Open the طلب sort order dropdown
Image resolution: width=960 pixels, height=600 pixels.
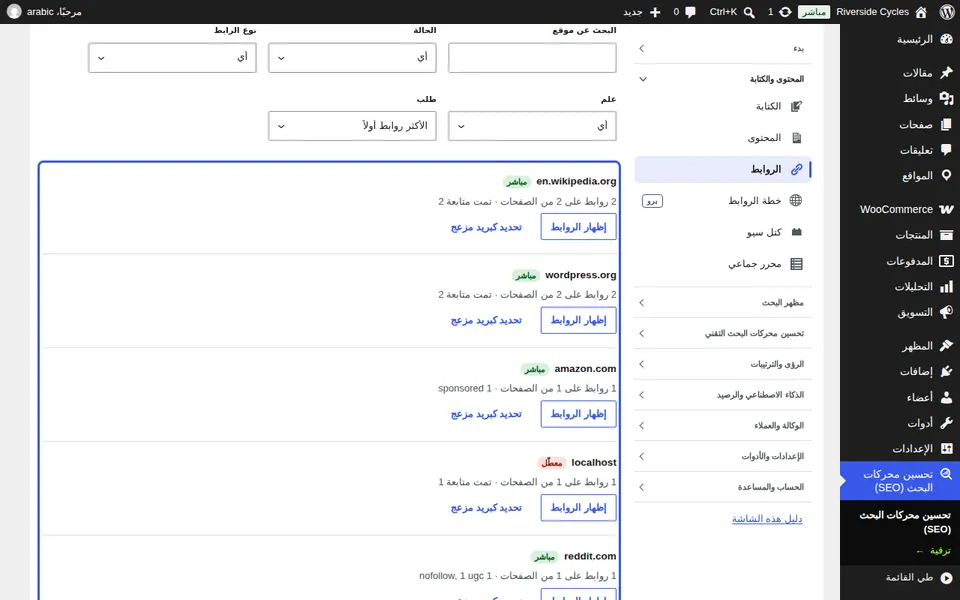(x=352, y=126)
